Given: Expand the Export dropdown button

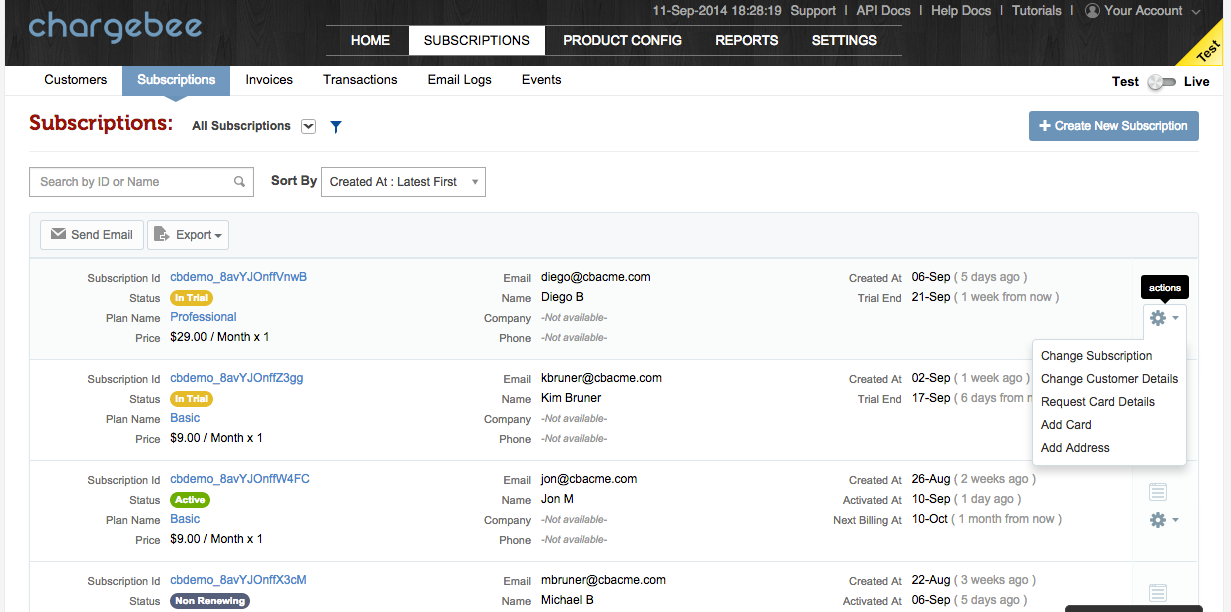Looking at the screenshot, I should pos(188,235).
